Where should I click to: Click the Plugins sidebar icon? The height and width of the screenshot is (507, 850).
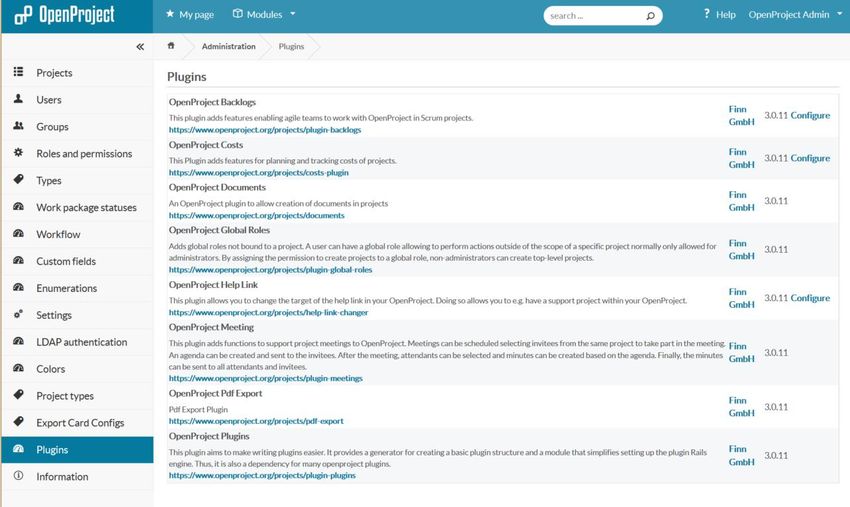coord(18,449)
